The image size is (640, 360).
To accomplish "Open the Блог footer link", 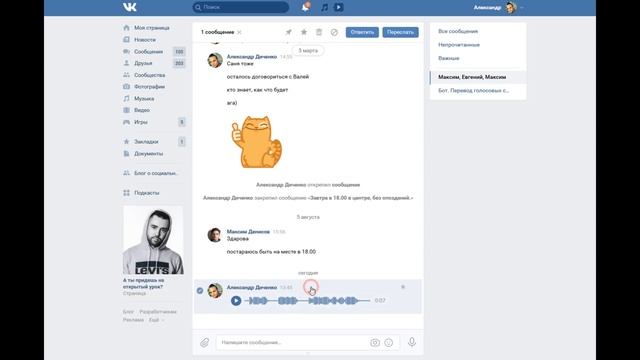I will coord(128,312).
